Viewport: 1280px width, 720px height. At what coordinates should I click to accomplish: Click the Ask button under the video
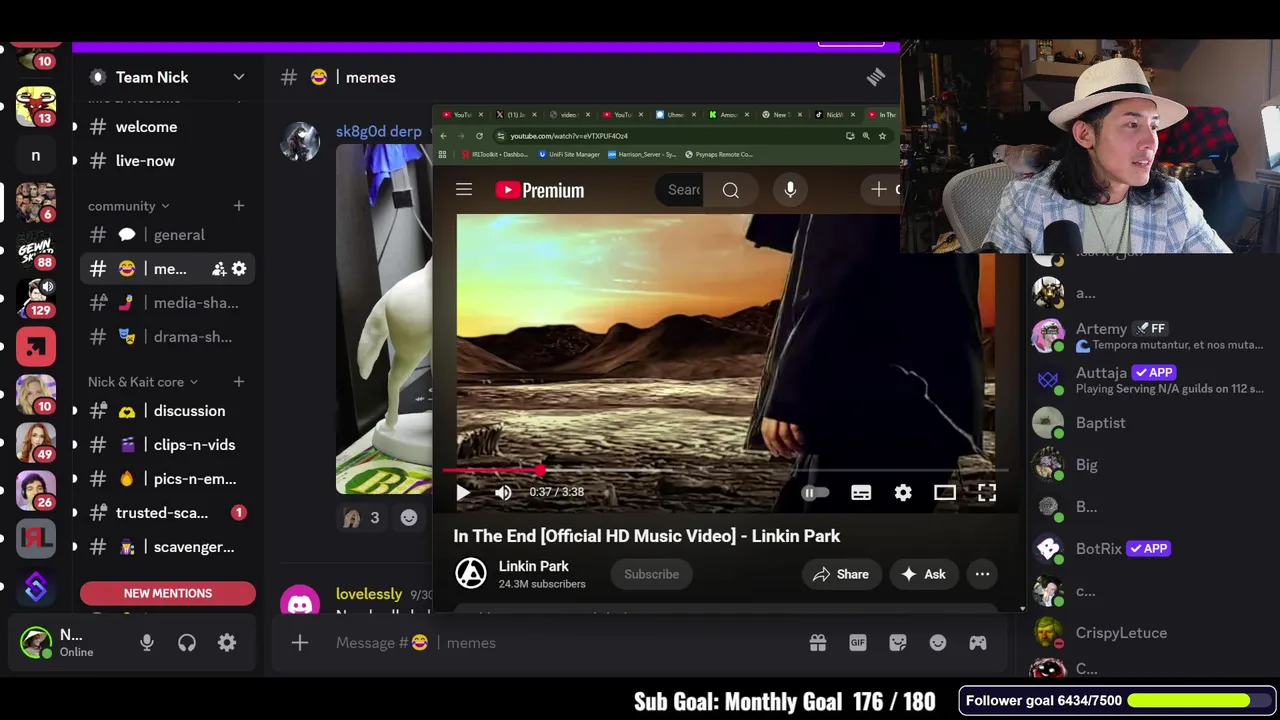pyautogui.click(x=923, y=574)
